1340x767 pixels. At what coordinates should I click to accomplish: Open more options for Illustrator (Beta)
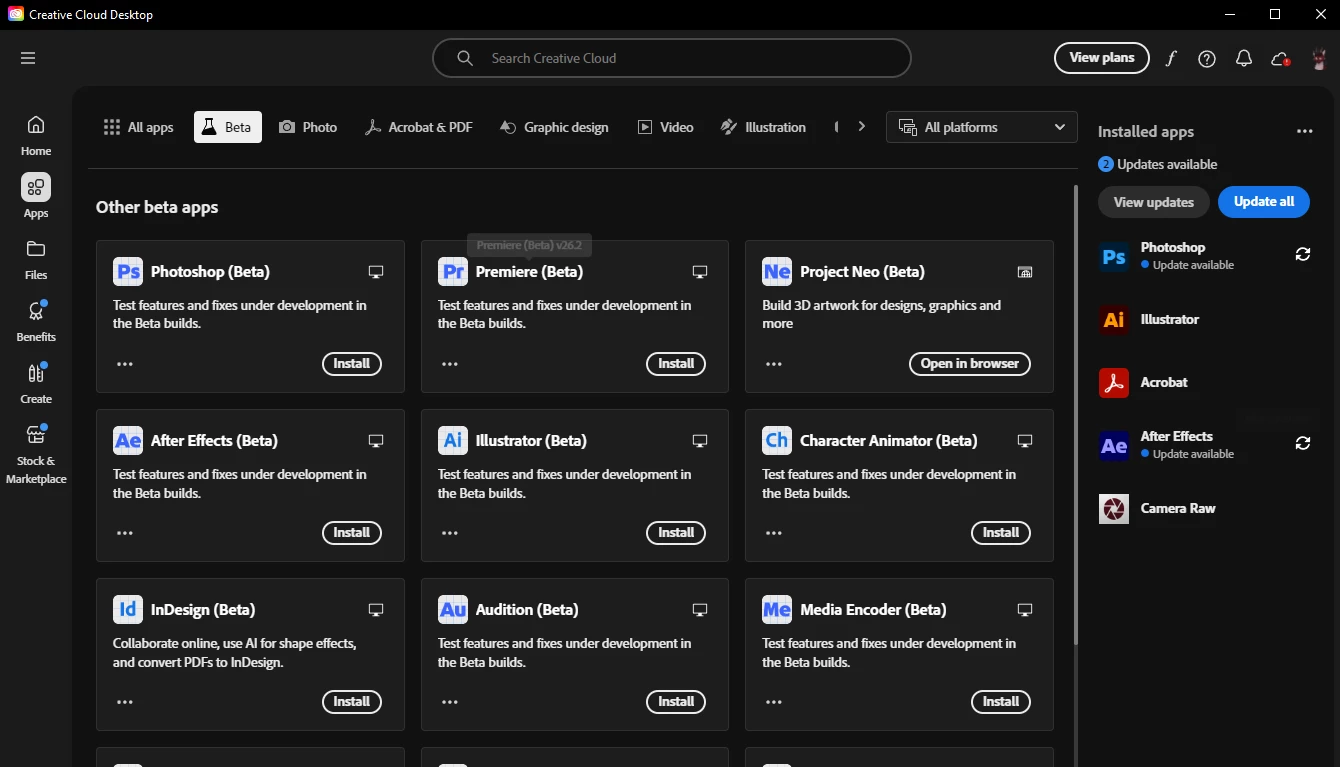pyautogui.click(x=450, y=533)
